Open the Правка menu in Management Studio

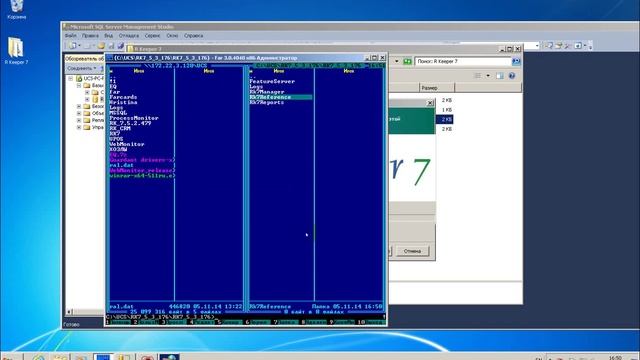coord(90,36)
